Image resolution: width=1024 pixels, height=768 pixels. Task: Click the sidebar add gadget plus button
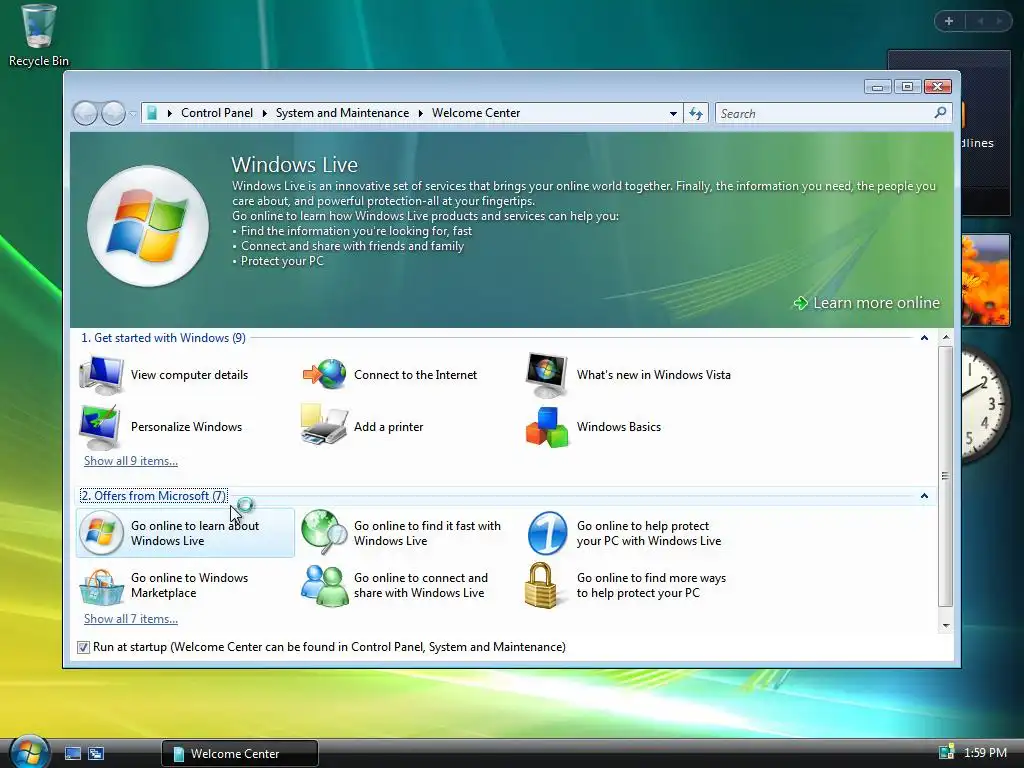click(949, 21)
